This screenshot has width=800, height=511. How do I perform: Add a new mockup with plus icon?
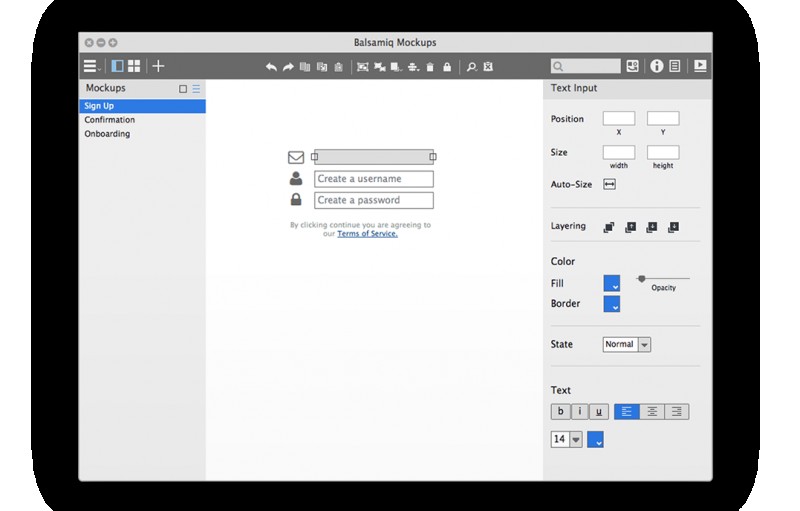[x=158, y=66]
